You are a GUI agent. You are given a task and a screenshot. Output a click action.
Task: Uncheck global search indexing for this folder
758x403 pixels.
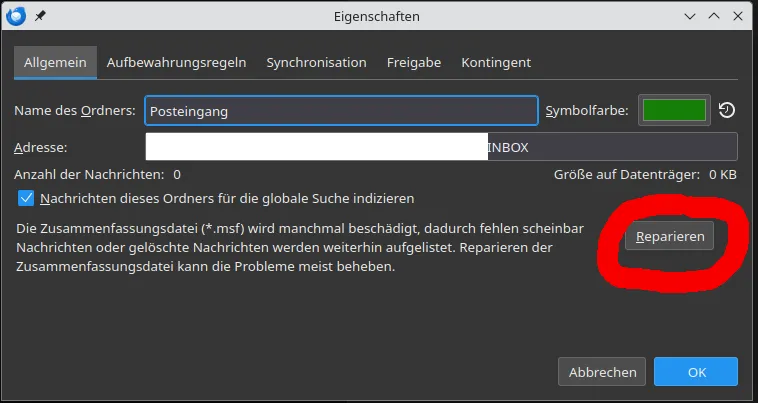point(26,199)
